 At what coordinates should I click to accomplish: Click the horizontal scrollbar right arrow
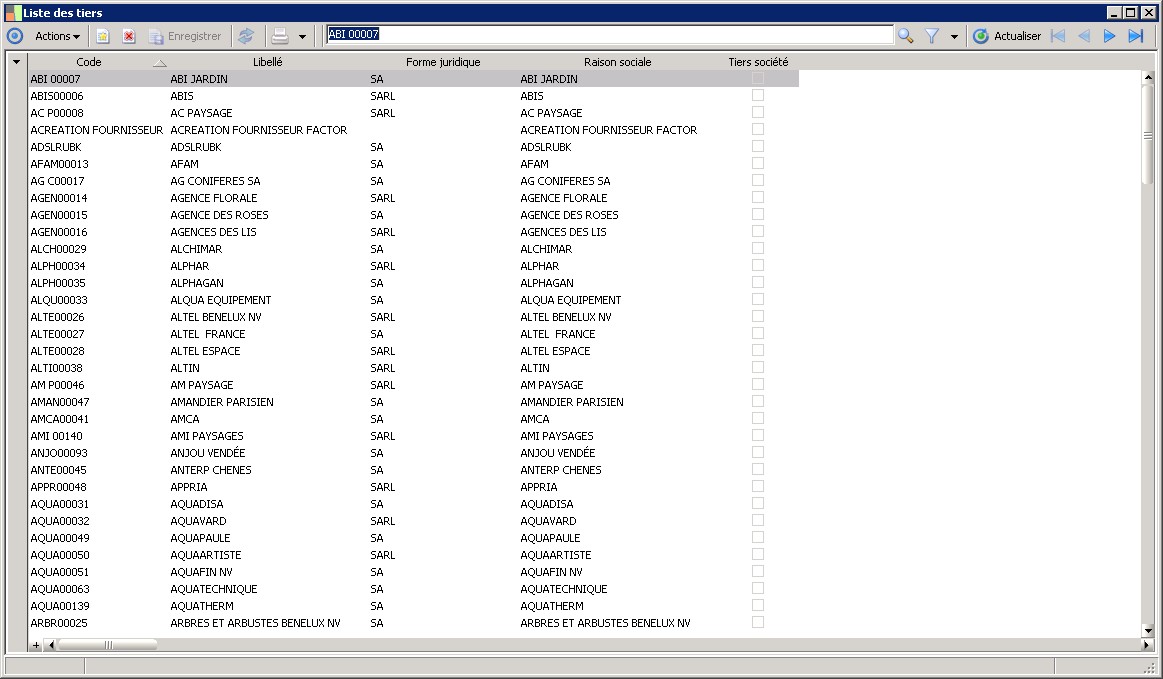click(x=1147, y=645)
